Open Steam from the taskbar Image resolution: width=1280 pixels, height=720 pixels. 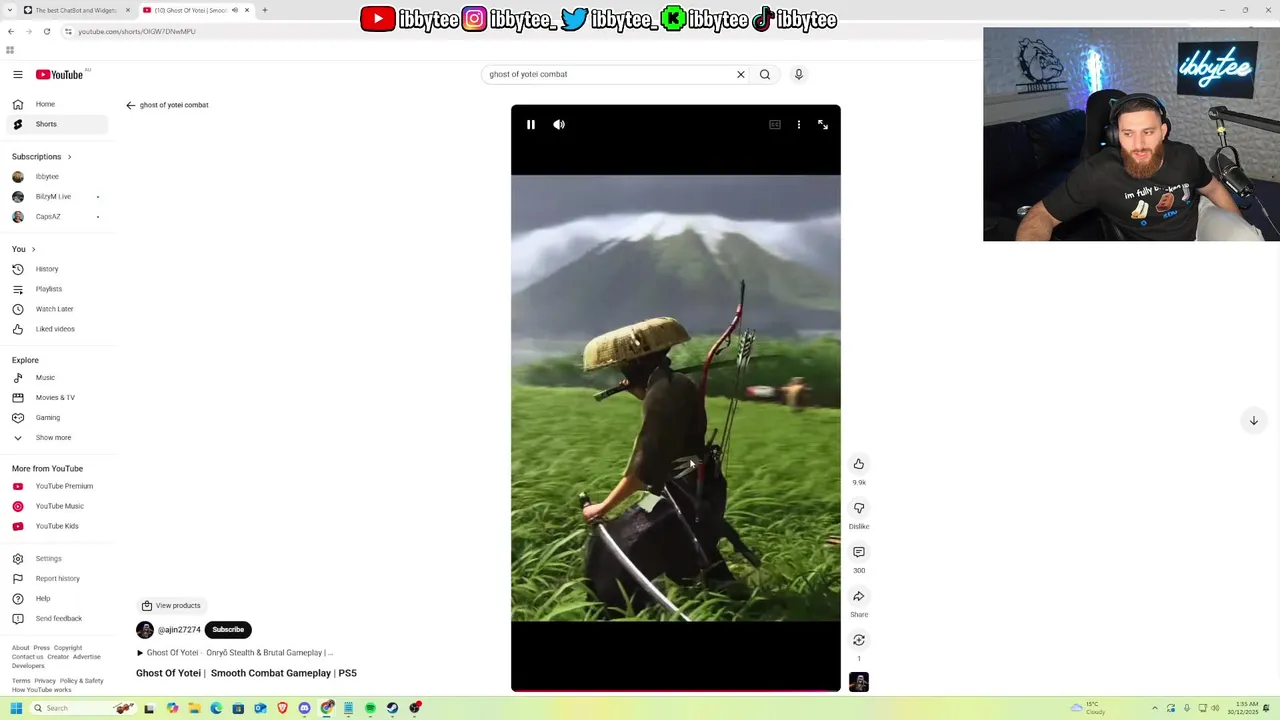[x=392, y=708]
